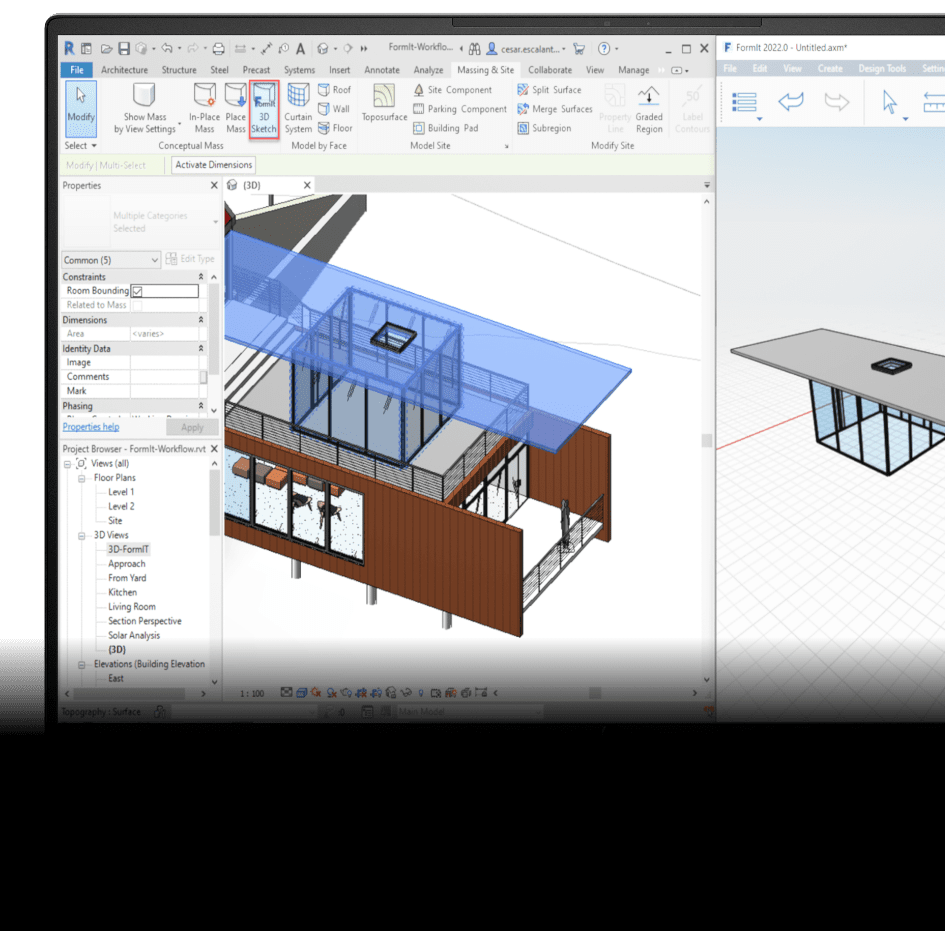Open the Graded Region tool
Screen dimensions: 945x931
point(649,109)
